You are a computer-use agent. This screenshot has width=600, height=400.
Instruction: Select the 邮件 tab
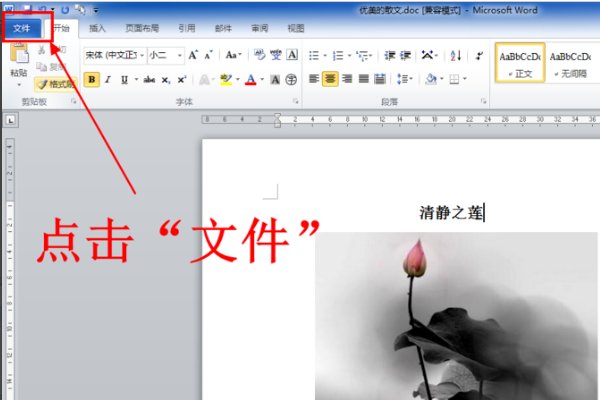point(223,28)
